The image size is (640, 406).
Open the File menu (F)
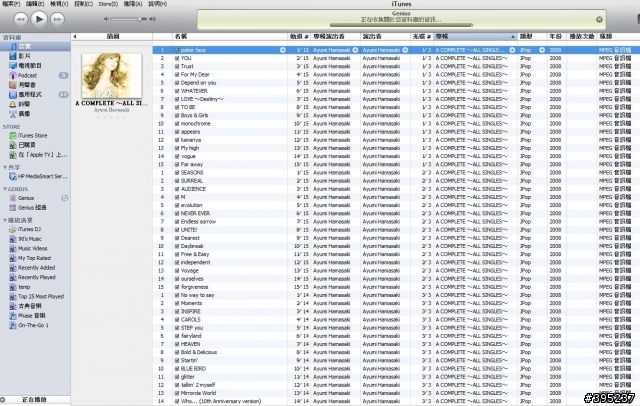pyautogui.click(x=11, y=4)
